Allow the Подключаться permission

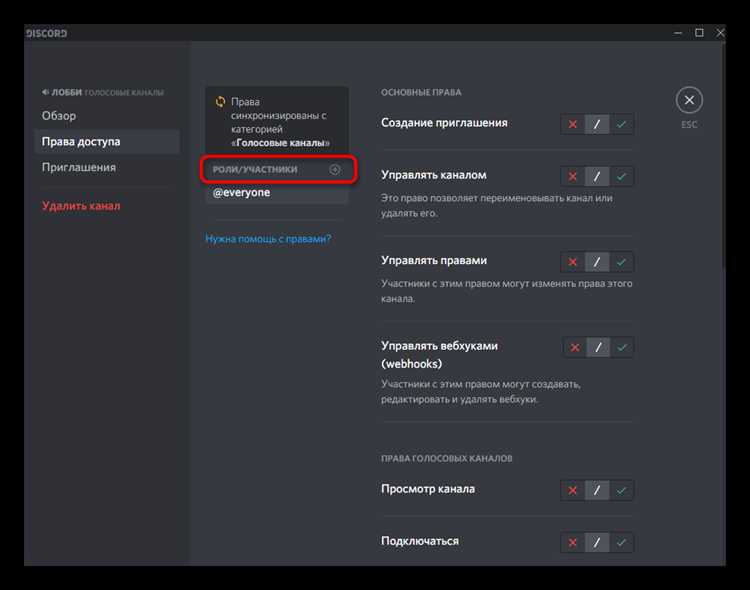click(x=621, y=543)
